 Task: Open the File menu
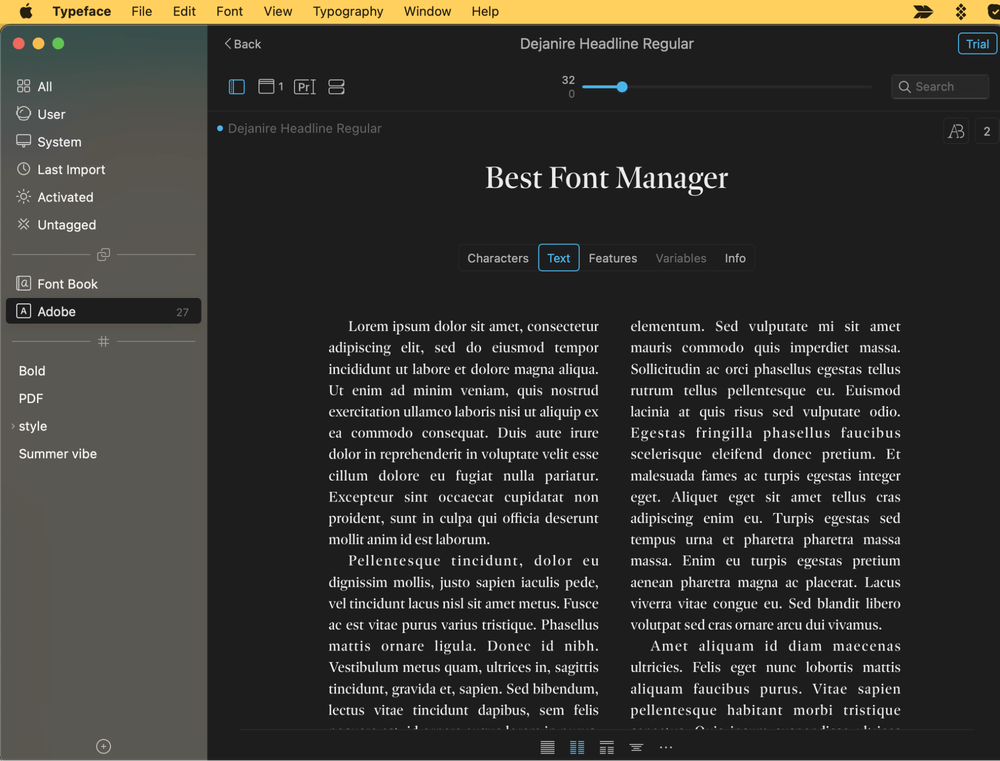142,11
